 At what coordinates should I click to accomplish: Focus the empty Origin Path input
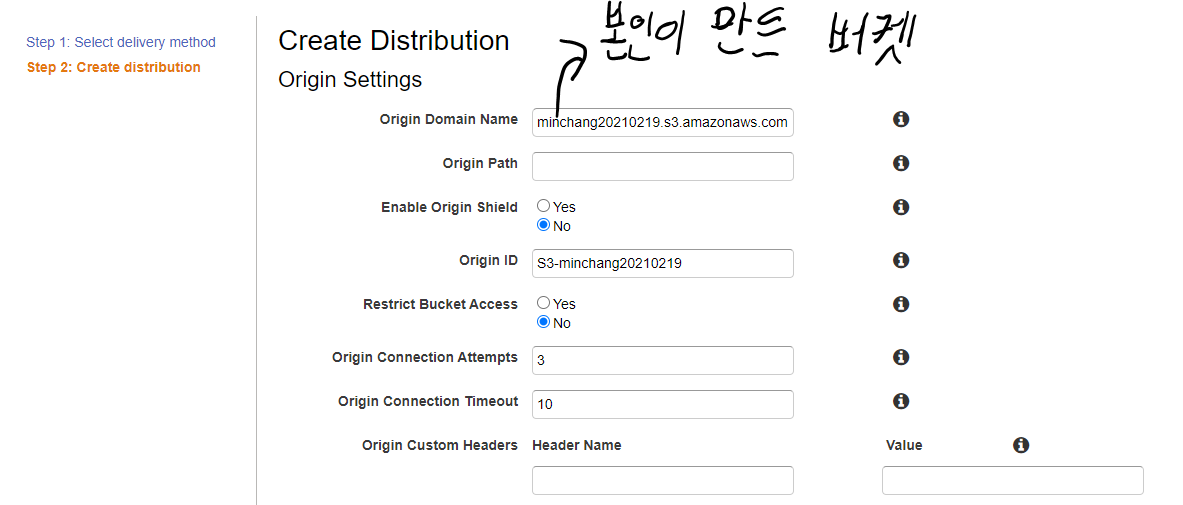coord(662,166)
